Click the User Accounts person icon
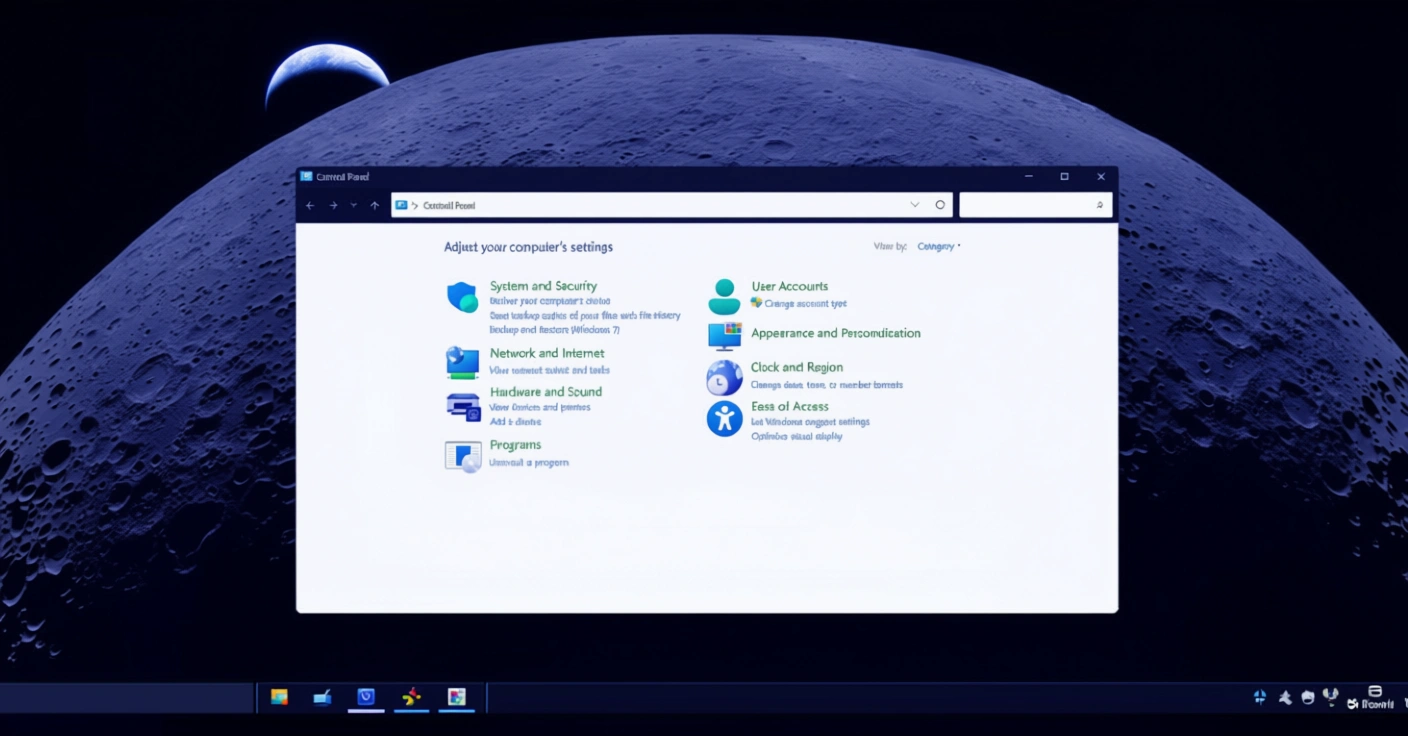Image resolution: width=1408 pixels, height=736 pixels. point(724,297)
